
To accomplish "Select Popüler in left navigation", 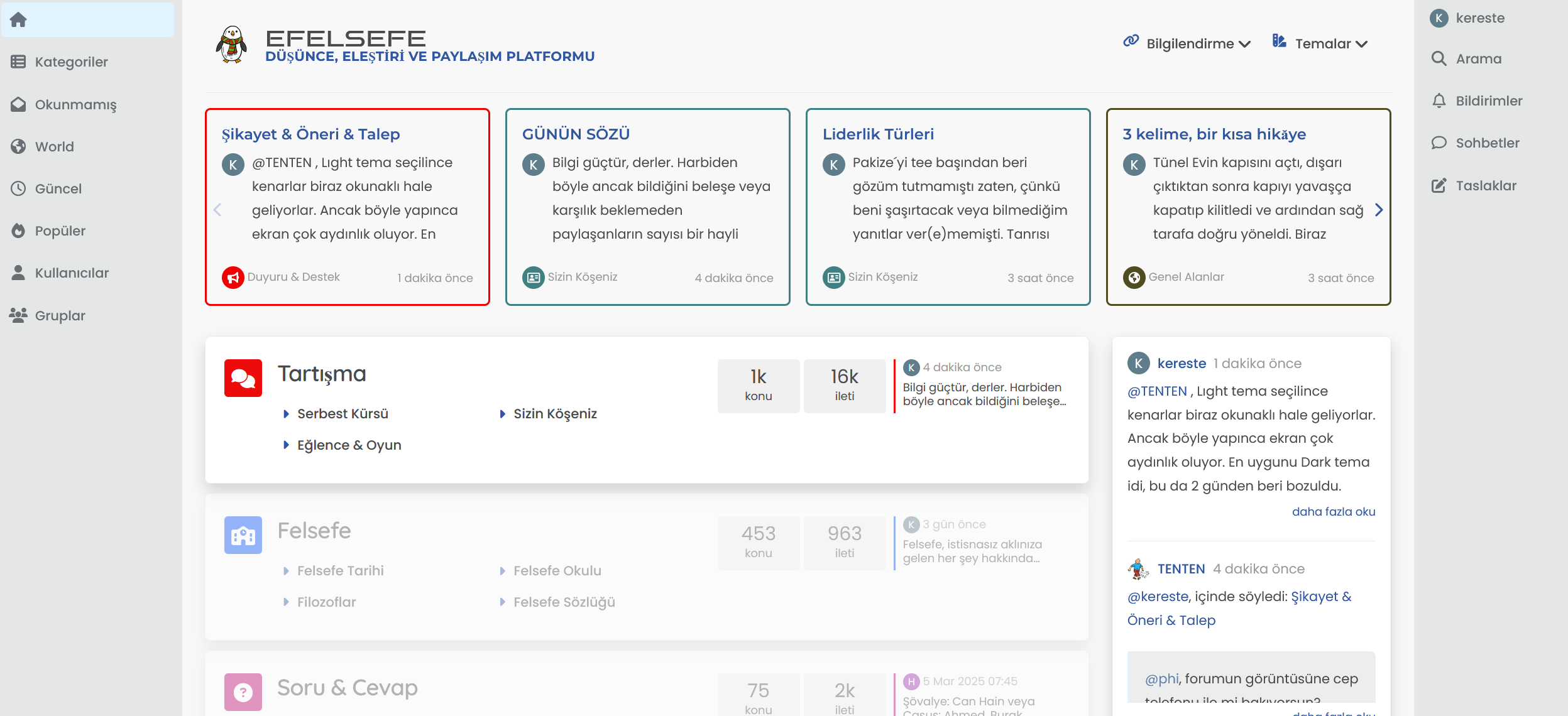I will click(x=60, y=231).
